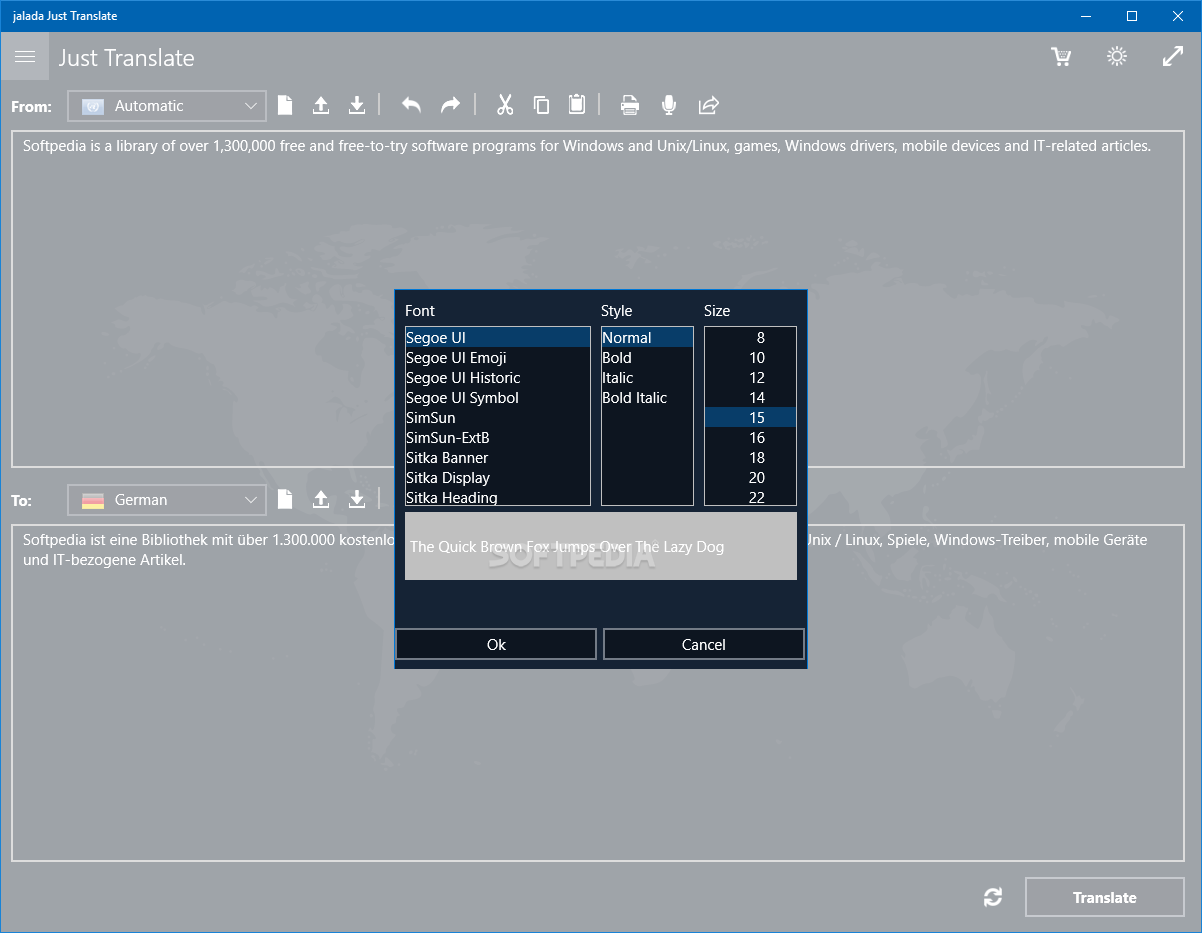Viewport: 1202px width, 933px height.
Task: Select Segoe UI Historic font
Action: pos(498,378)
